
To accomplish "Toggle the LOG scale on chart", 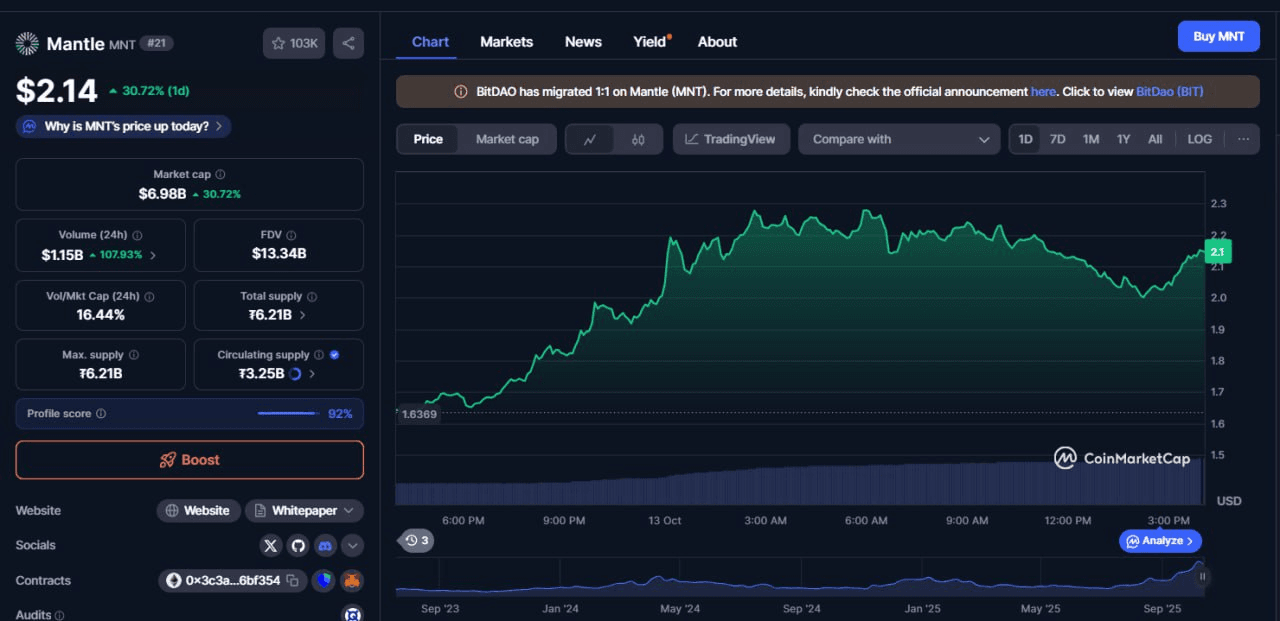I will [1199, 139].
